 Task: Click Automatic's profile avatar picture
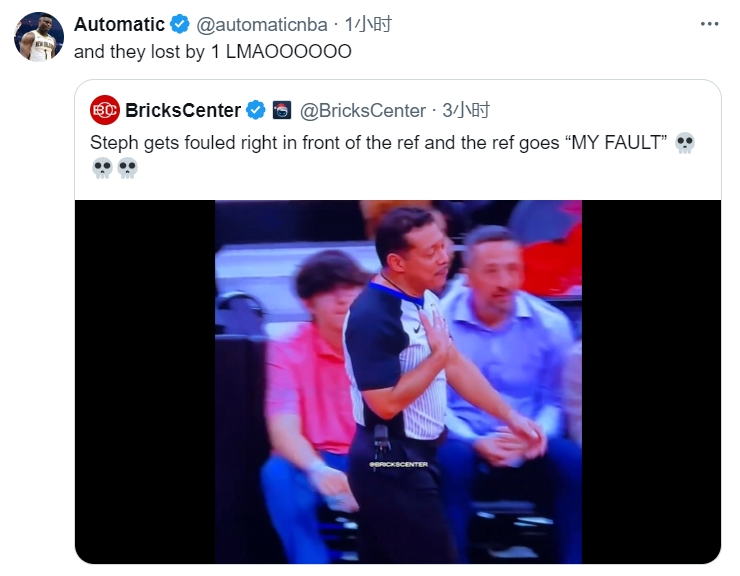tap(39, 37)
